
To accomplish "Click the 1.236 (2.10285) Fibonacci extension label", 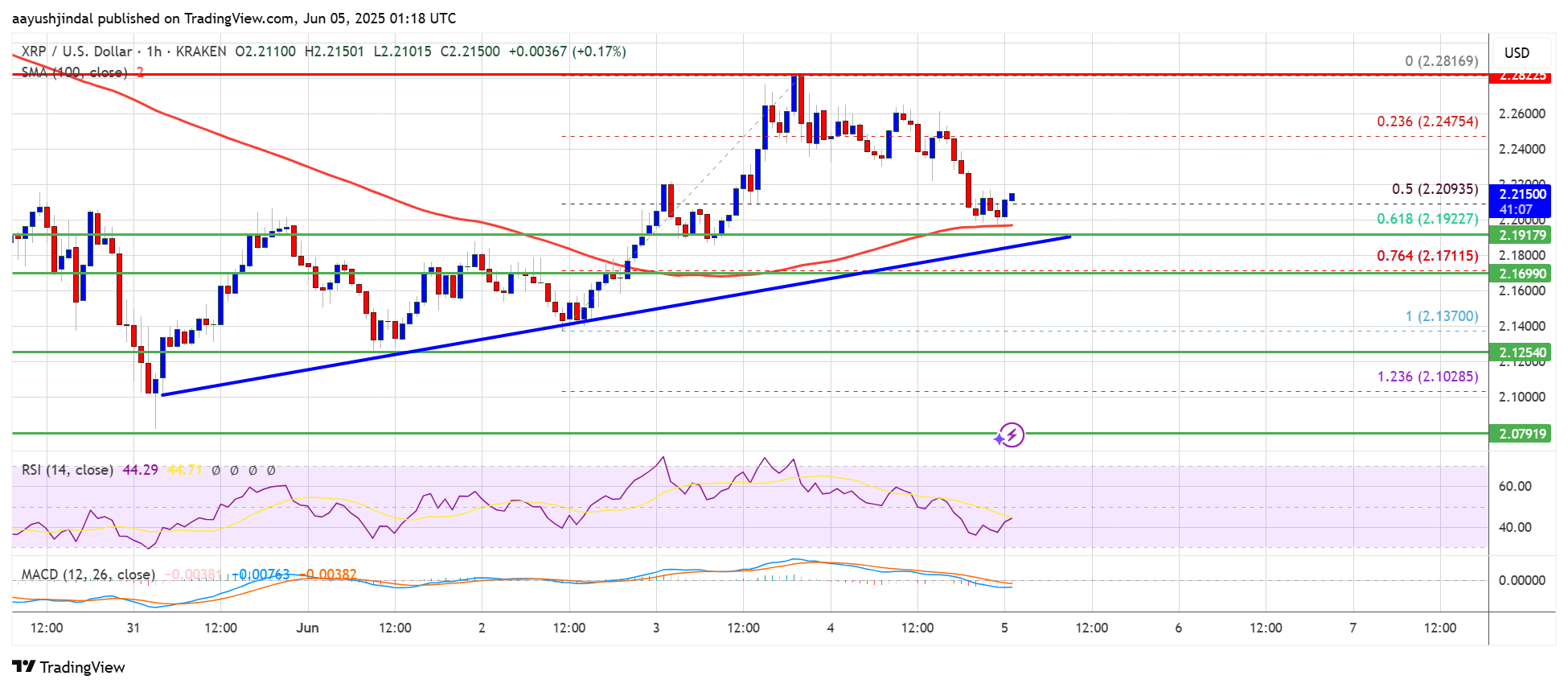I will (1426, 377).
